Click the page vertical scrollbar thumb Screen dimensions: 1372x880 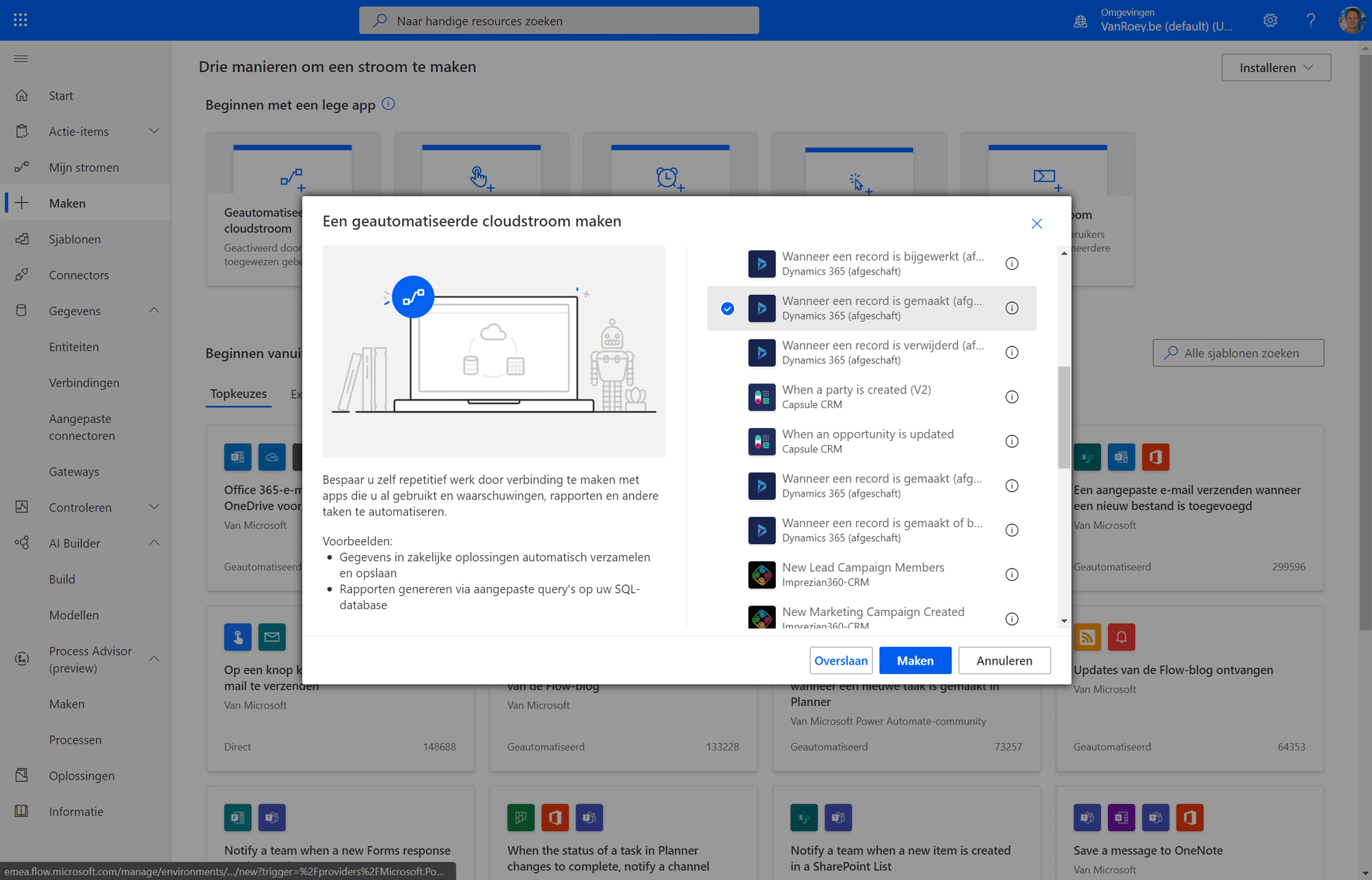[x=1365, y=343]
